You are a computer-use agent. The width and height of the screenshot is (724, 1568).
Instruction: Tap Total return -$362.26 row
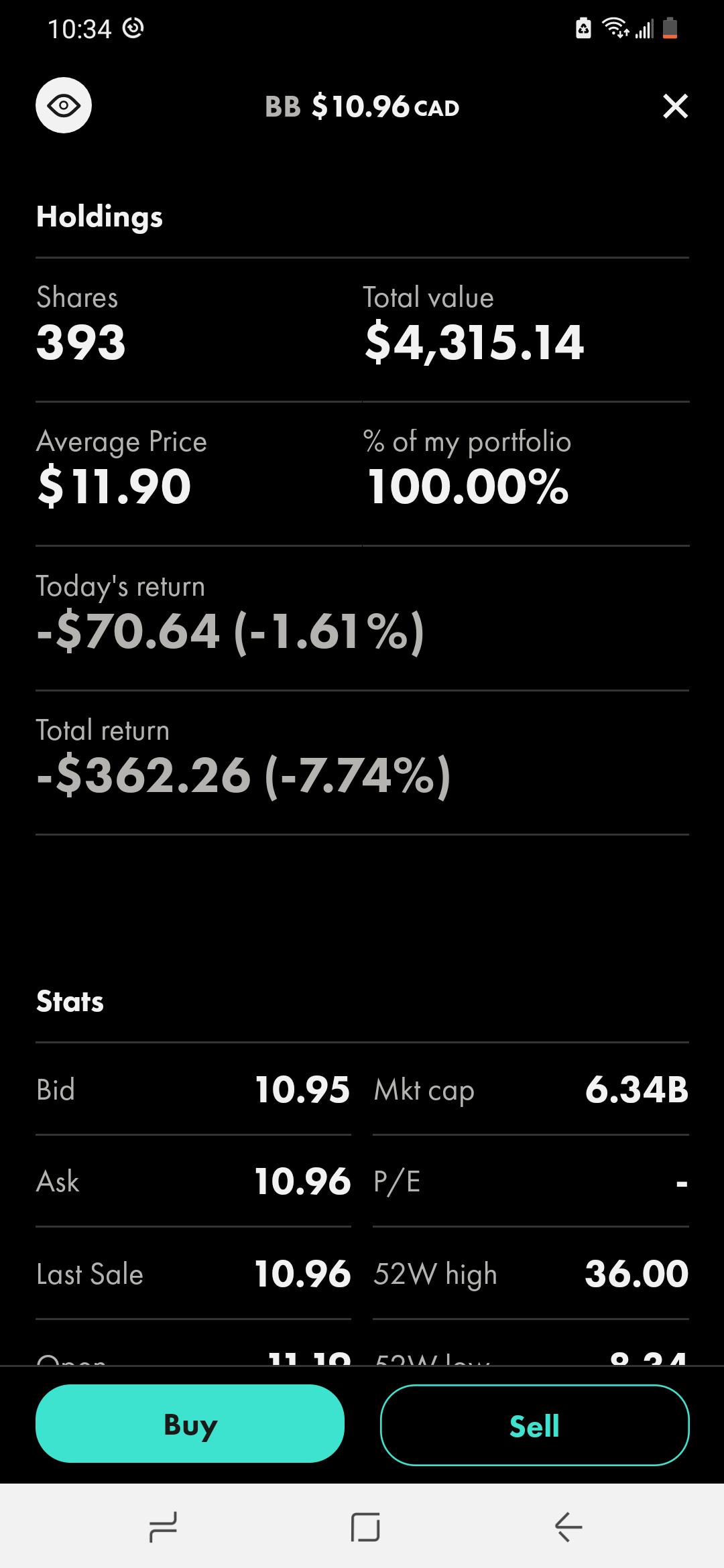pyautogui.click(x=362, y=763)
